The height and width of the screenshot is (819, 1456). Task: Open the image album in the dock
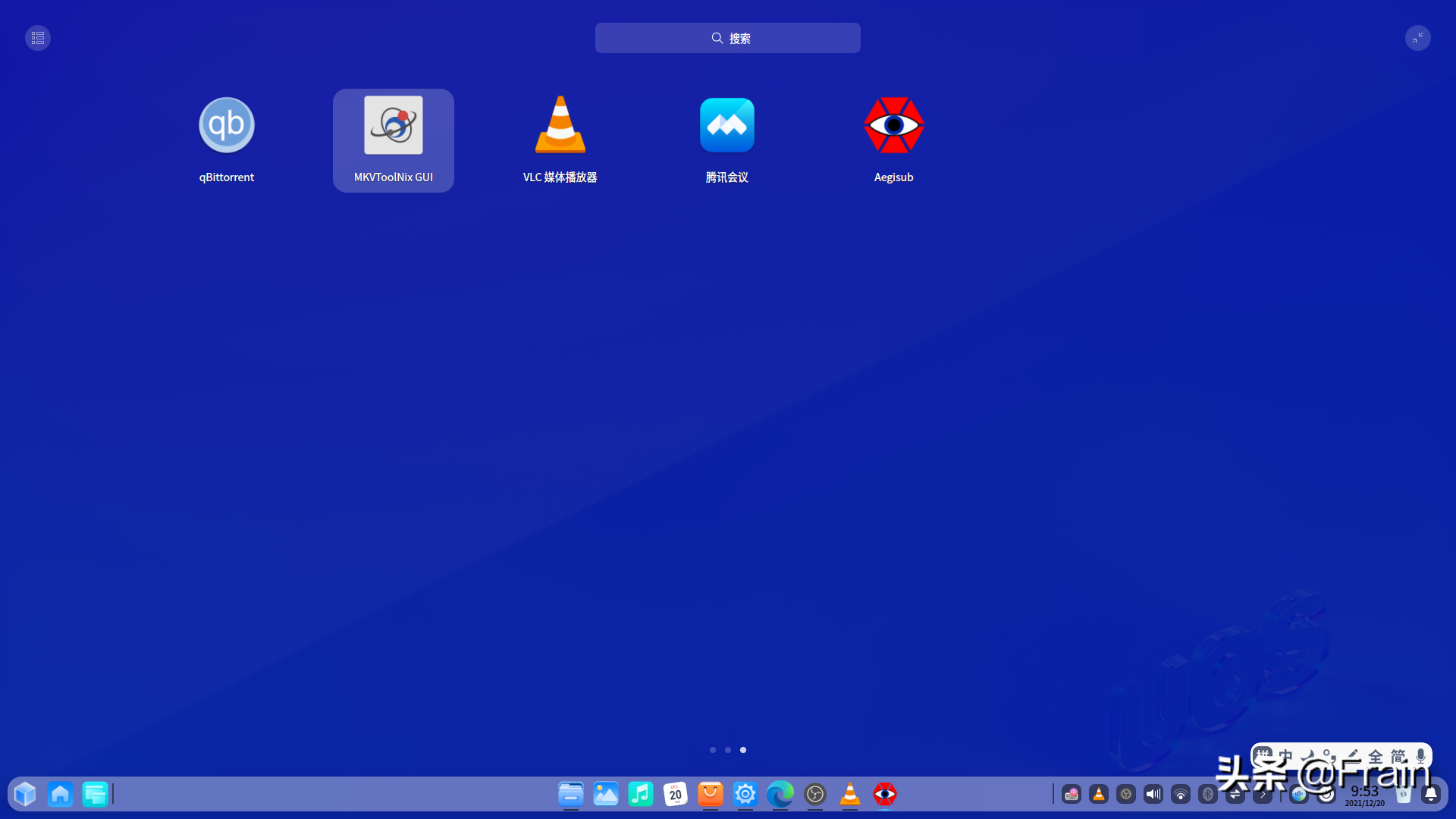(x=605, y=794)
